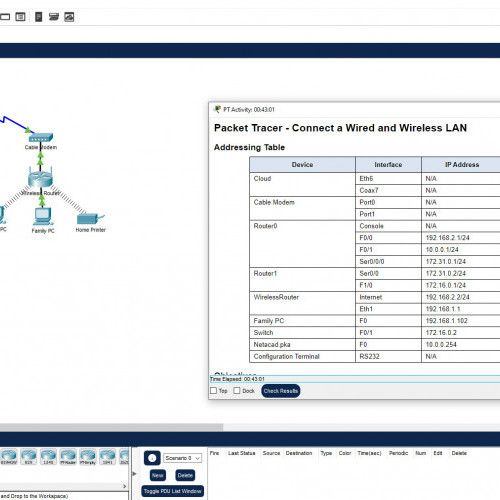Click the Destination column header
The width and height of the screenshot is (500, 500).
[x=299, y=453]
